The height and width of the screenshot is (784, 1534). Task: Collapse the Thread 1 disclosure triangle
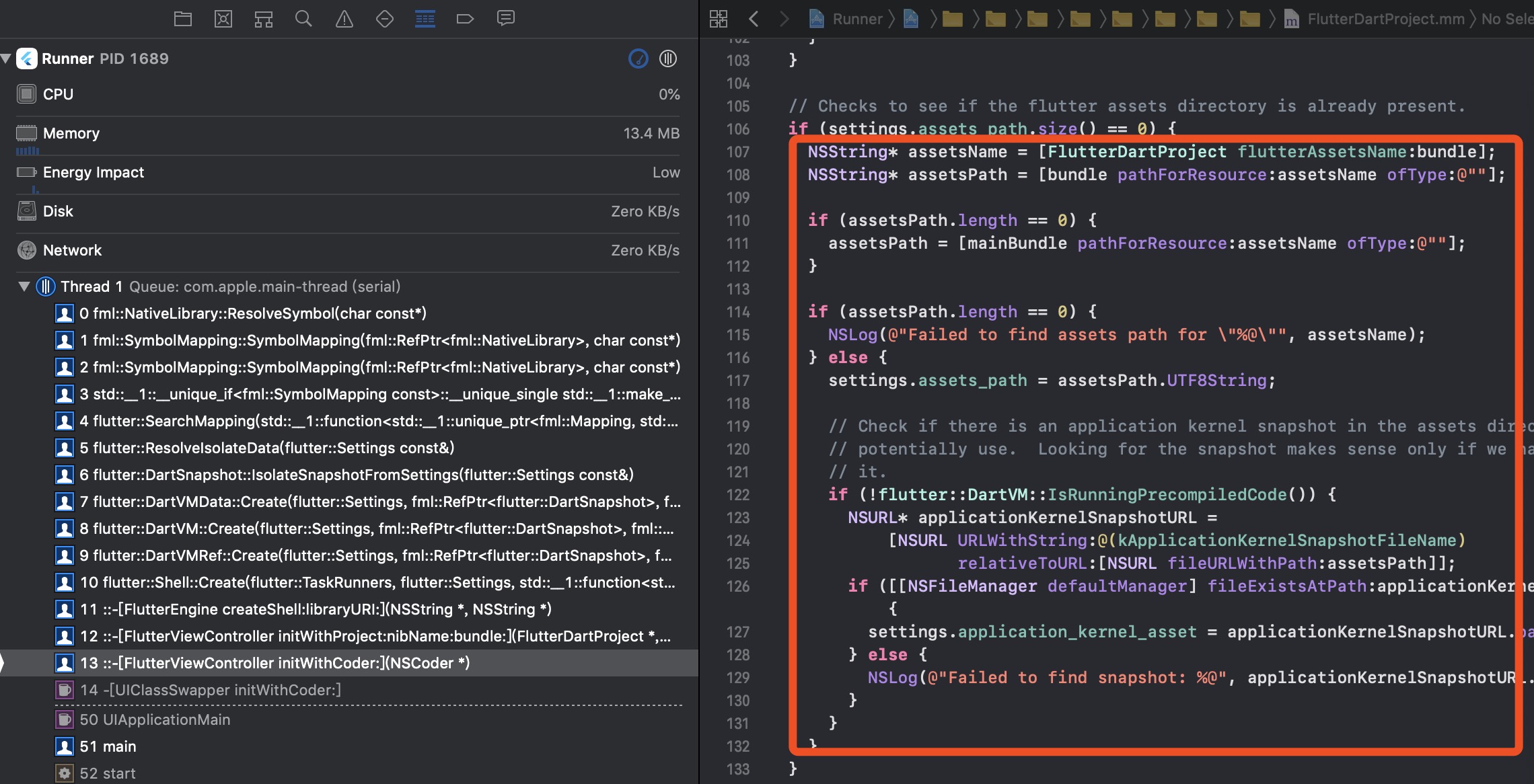pos(24,286)
